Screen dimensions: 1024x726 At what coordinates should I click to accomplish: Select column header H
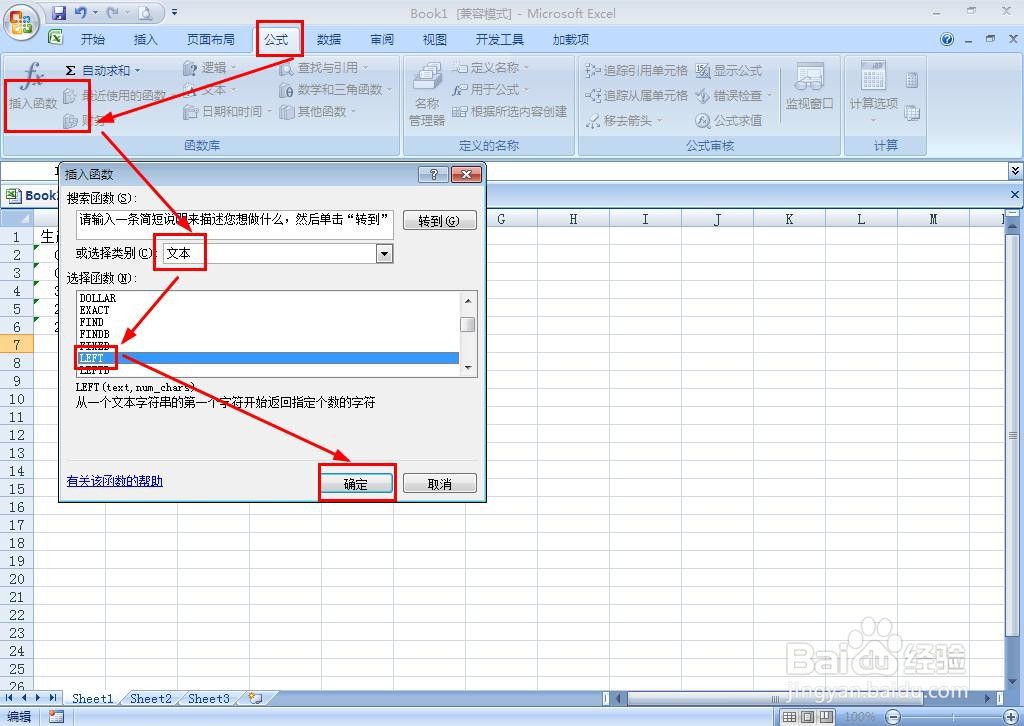[573, 219]
